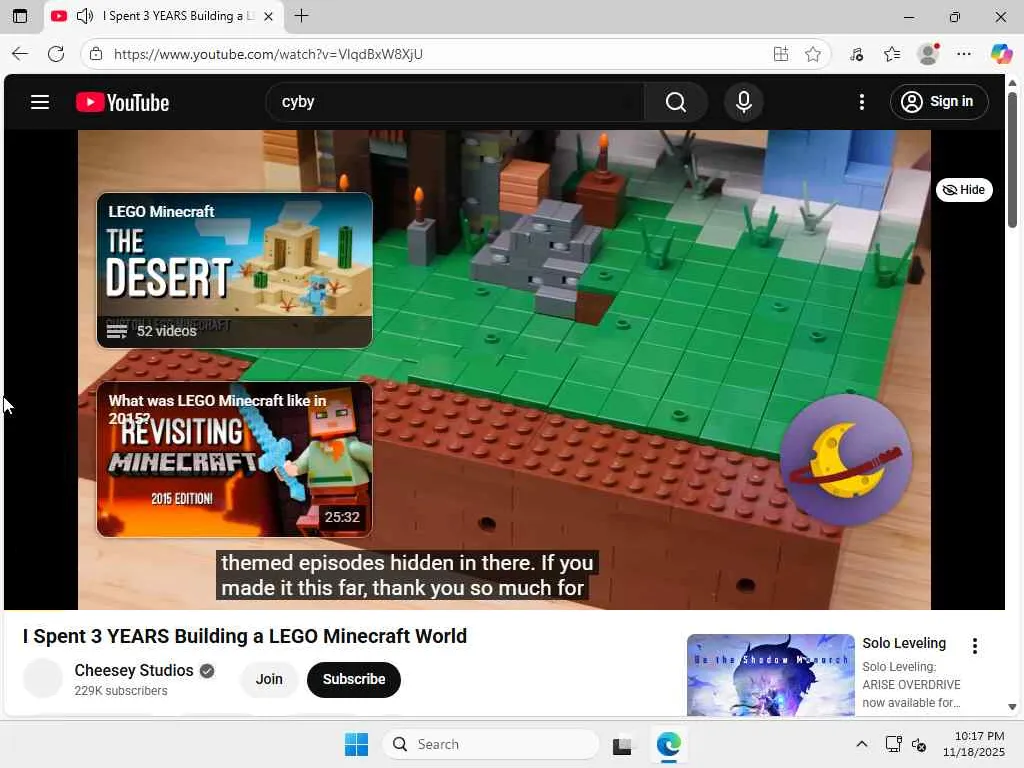1024x768 pixels.
Task: Focus the YouTube search box containing cyby
Action: [x=456, y=102]
